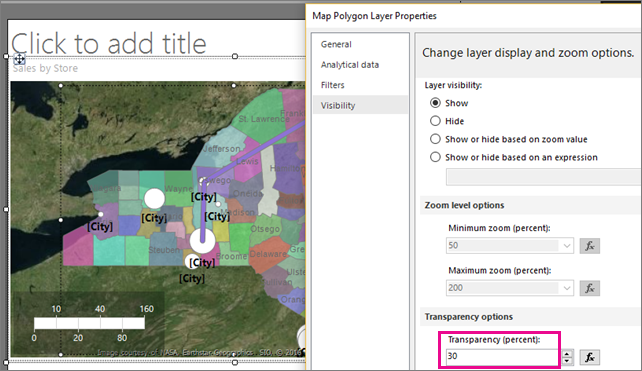
Task: Open expression editor for Minimum zoom
Action: tap(590, 246)
